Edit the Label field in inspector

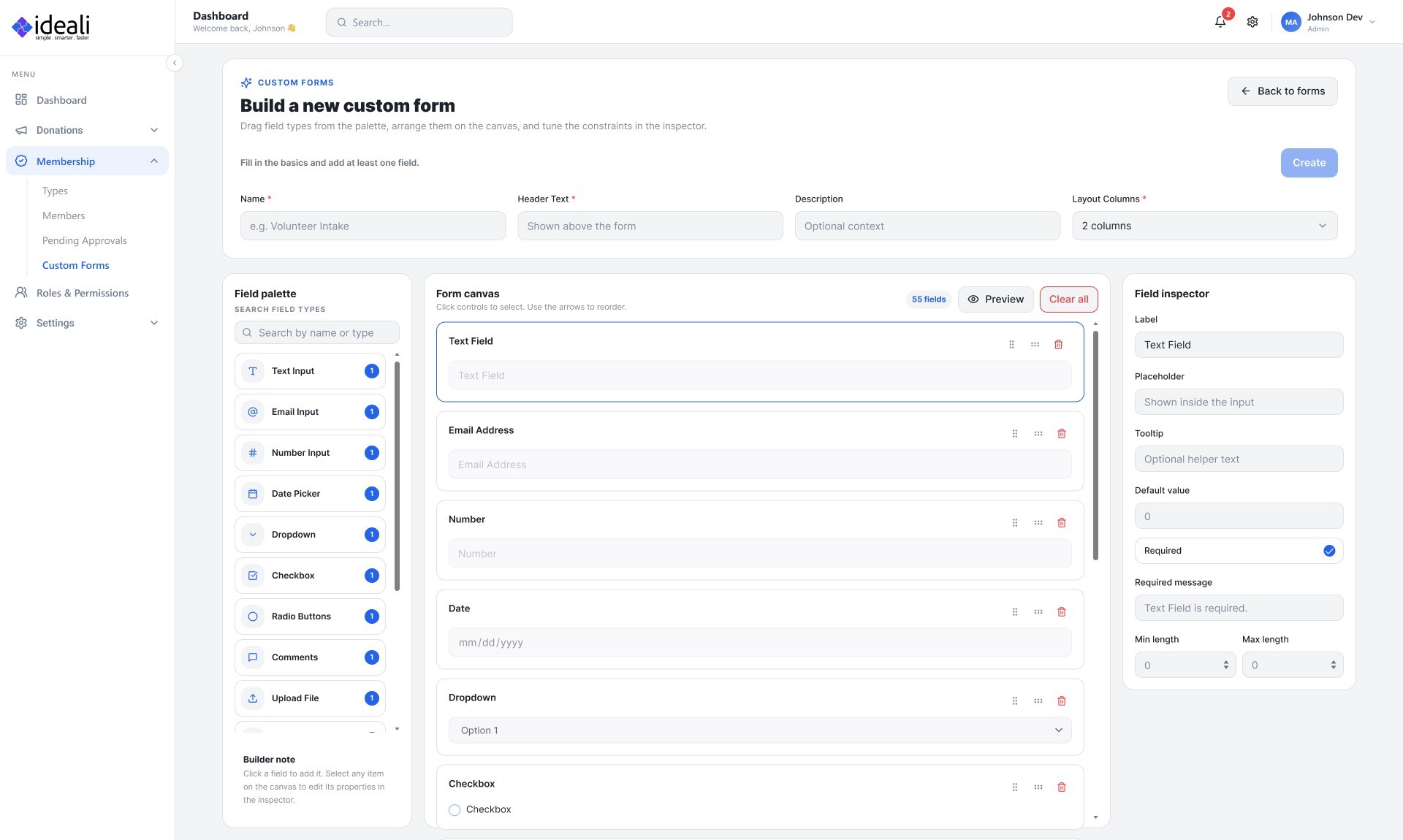[x=1239, y=345]
